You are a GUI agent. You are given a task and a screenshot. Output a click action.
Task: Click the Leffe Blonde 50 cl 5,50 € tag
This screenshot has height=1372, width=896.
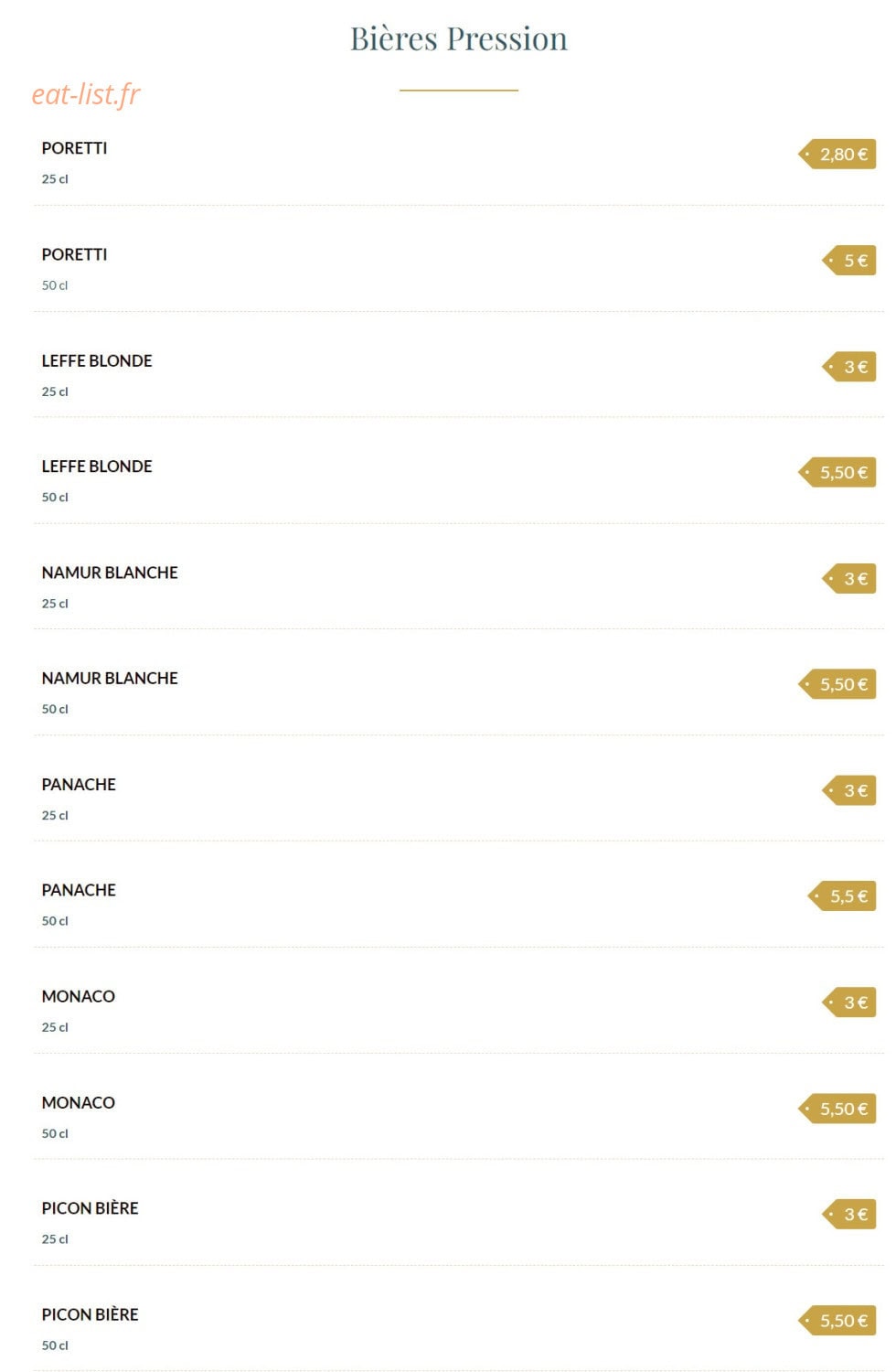coord(837,472)
